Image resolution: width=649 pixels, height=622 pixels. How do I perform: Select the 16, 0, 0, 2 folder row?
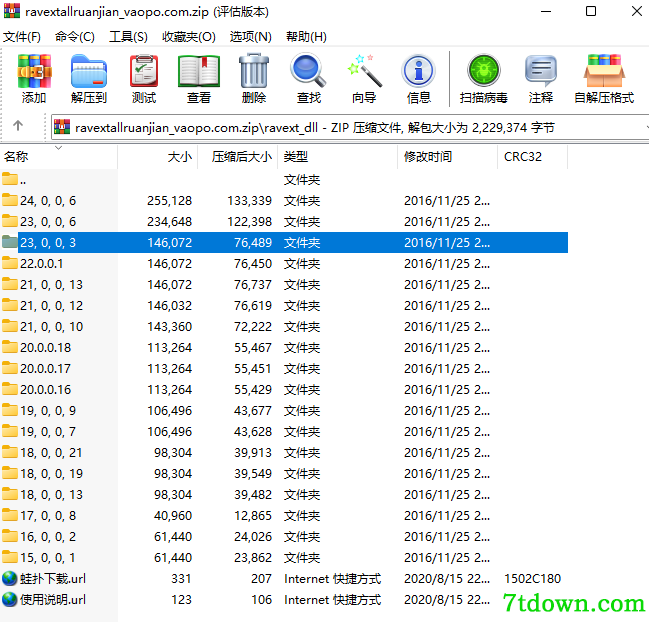click(284, 536)
